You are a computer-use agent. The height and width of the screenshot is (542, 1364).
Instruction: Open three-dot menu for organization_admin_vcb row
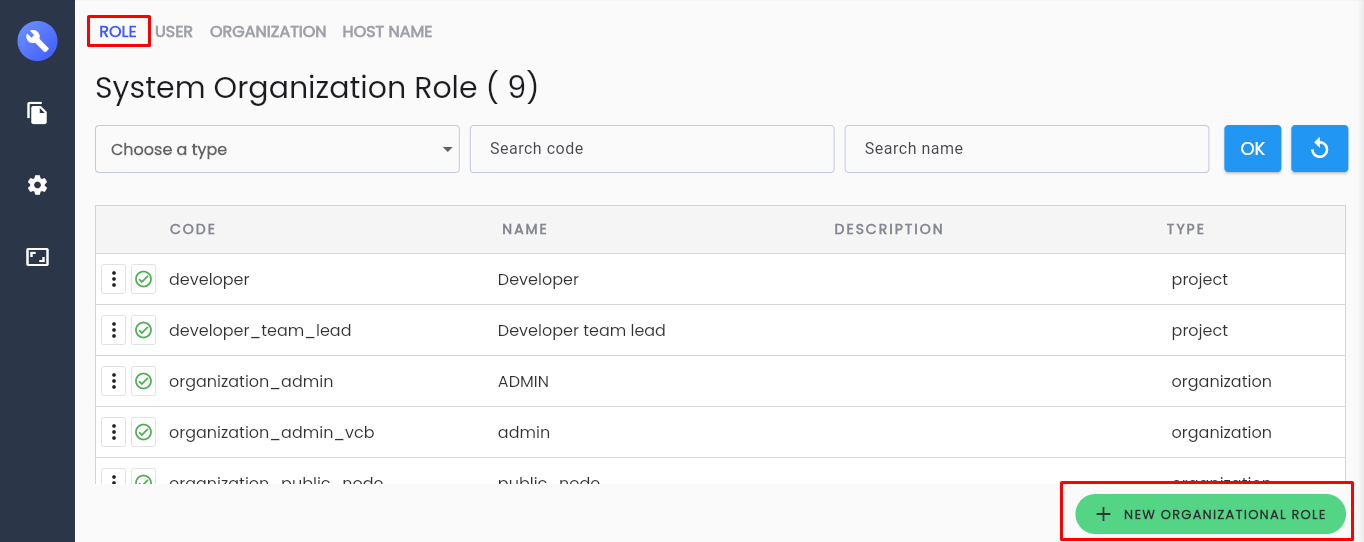click(x=114, y=432)
